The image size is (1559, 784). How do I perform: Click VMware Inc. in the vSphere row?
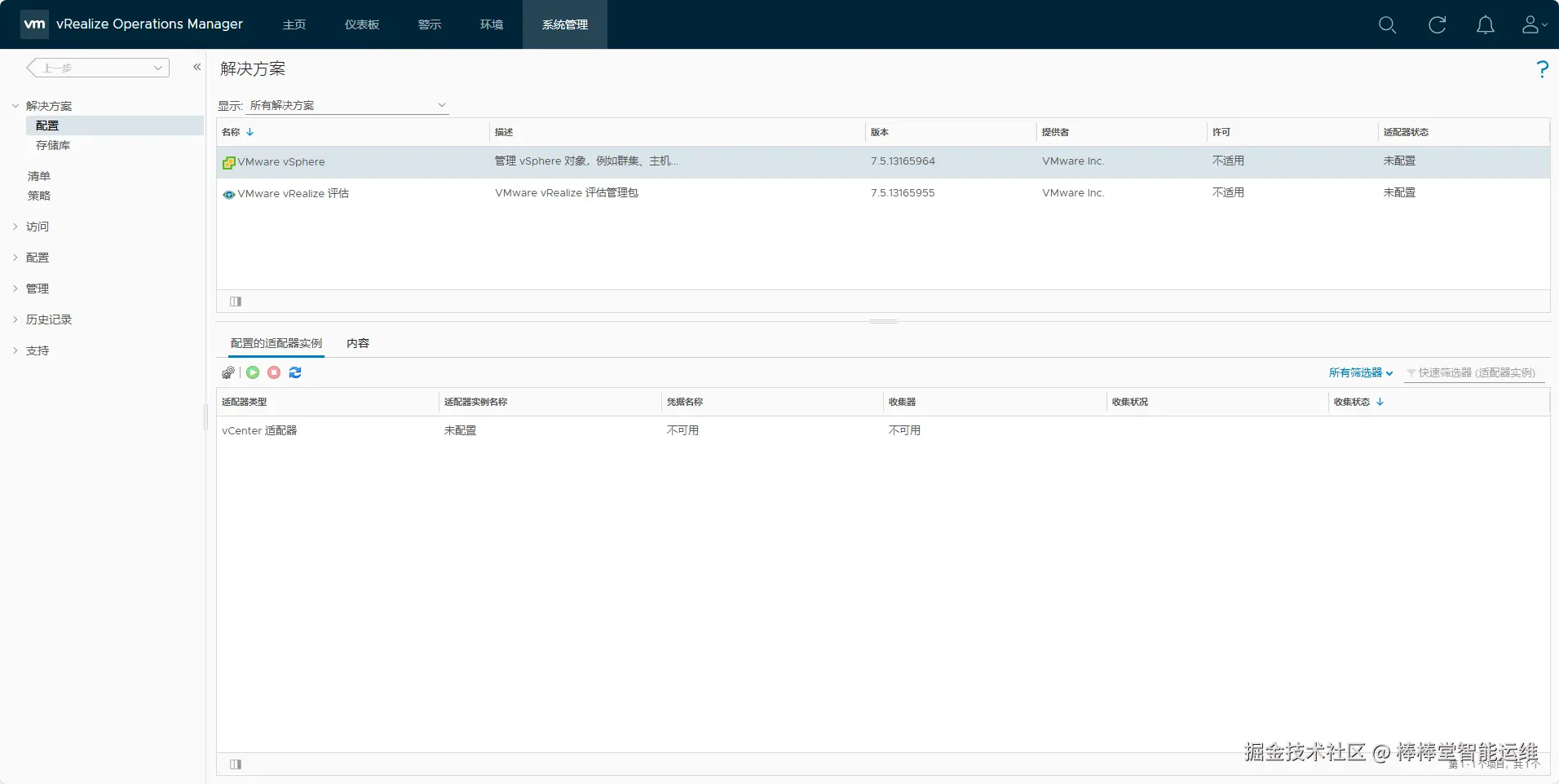click(1073, 161)
